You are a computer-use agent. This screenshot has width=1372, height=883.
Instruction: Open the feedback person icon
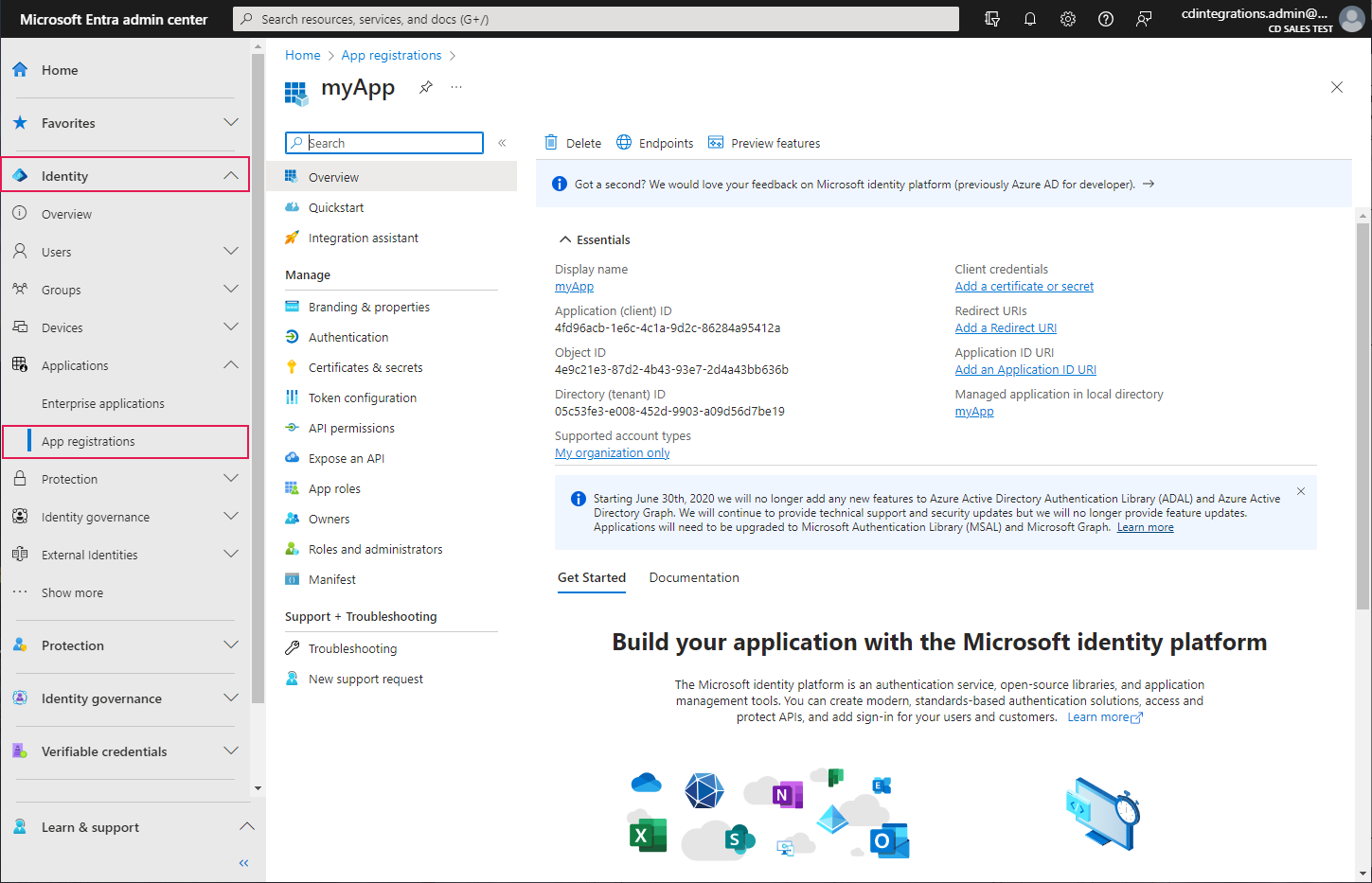click(x=1144, y=19)
